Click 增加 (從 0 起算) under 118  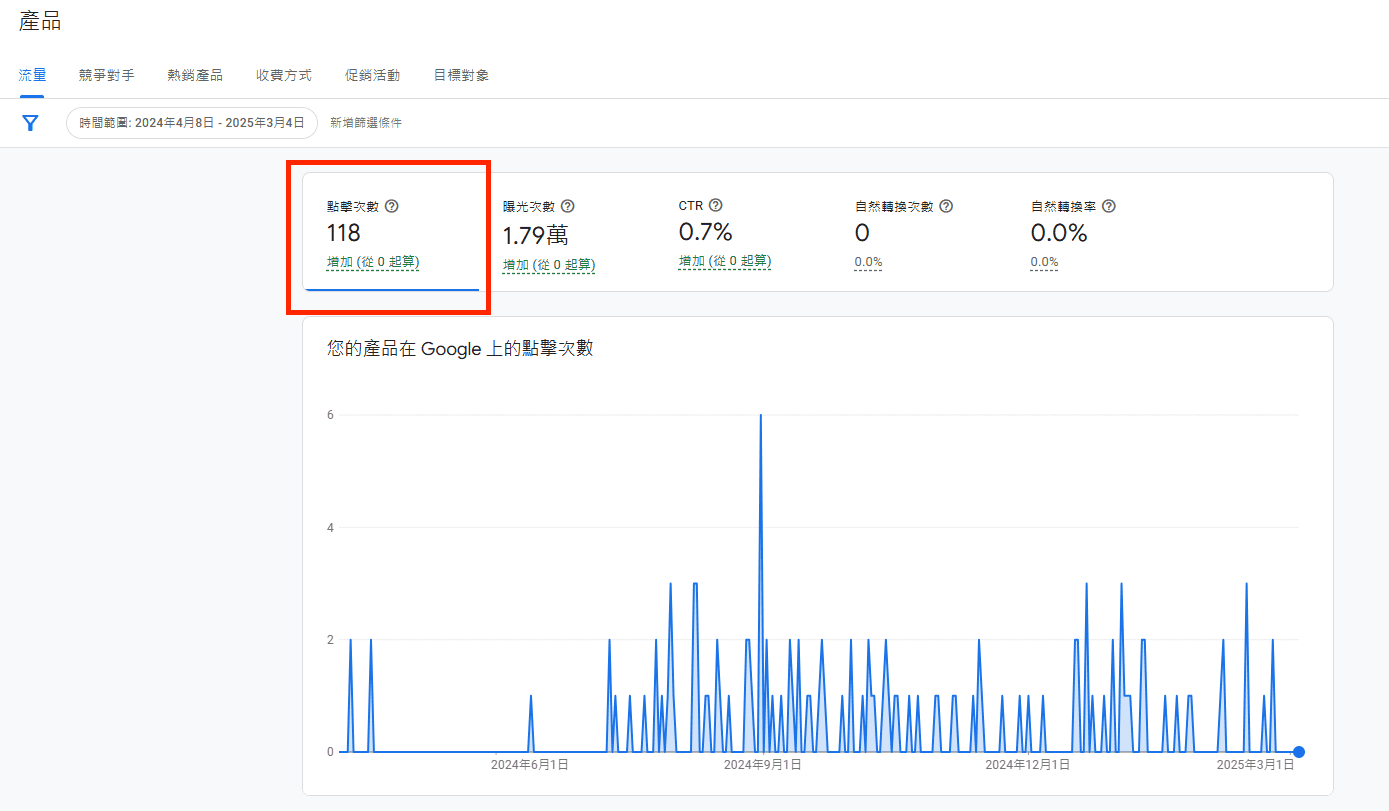(373, 262)
